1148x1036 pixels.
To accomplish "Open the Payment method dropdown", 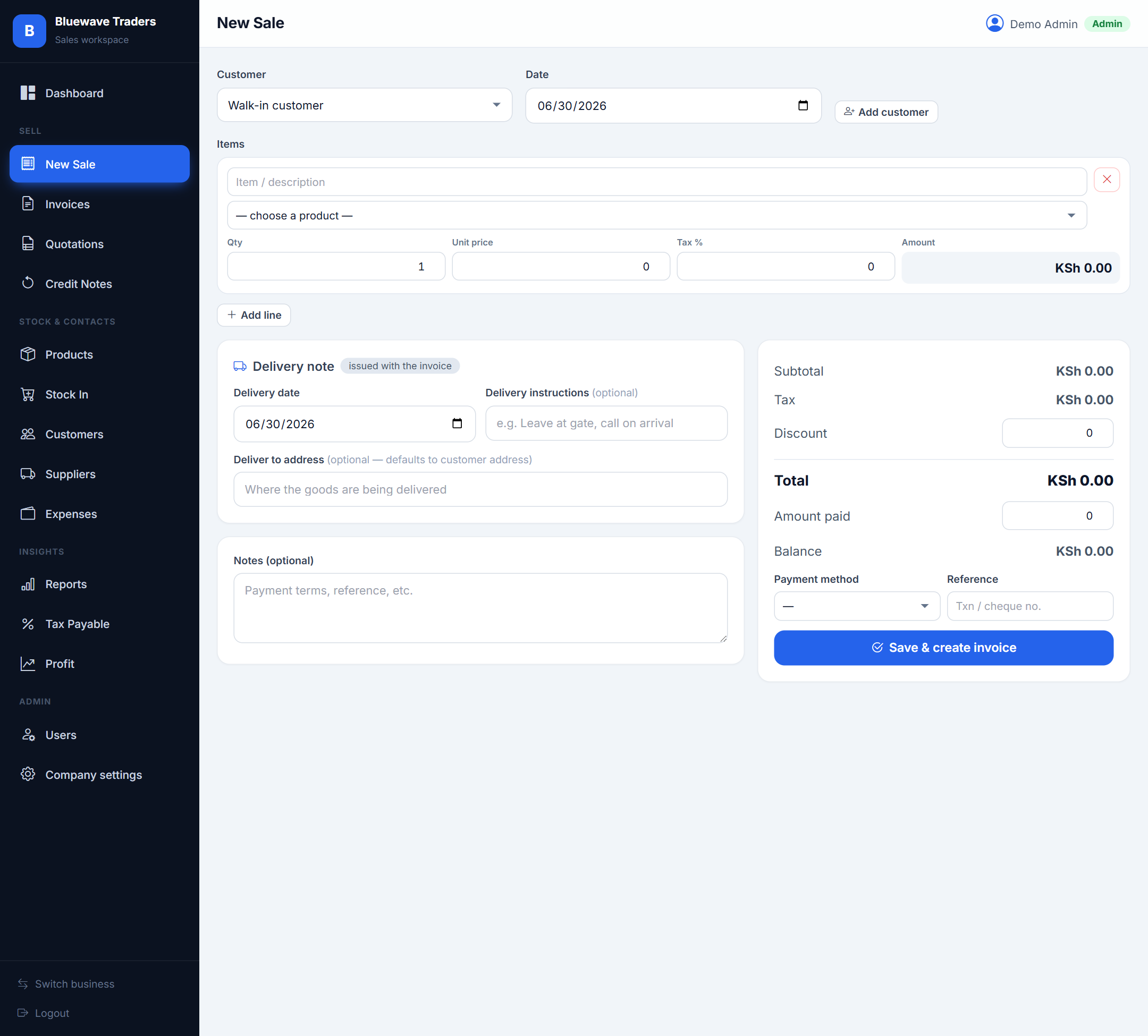I will point(856,606).
